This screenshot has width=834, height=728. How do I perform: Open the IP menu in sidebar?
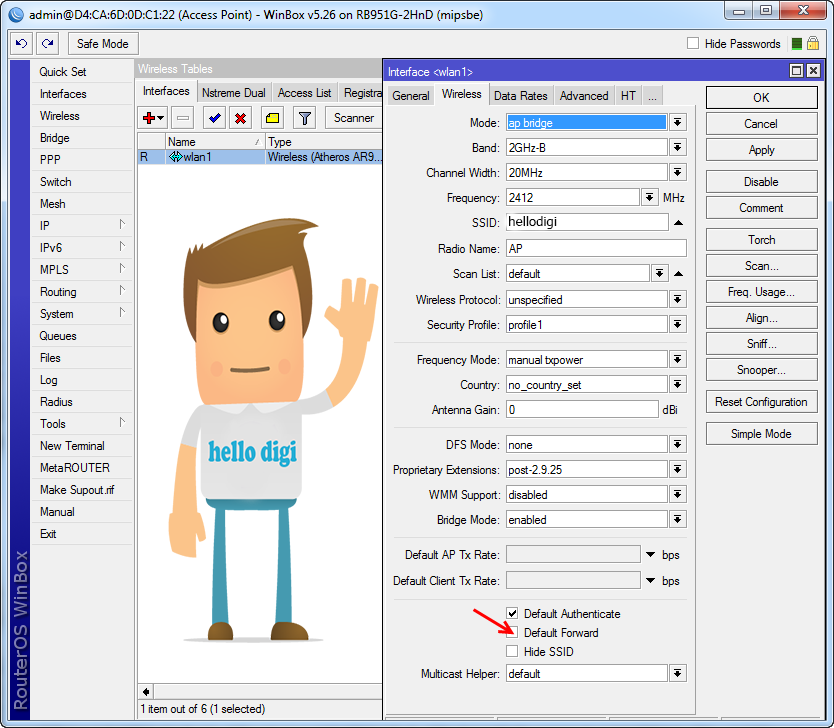tap(81, 225)
